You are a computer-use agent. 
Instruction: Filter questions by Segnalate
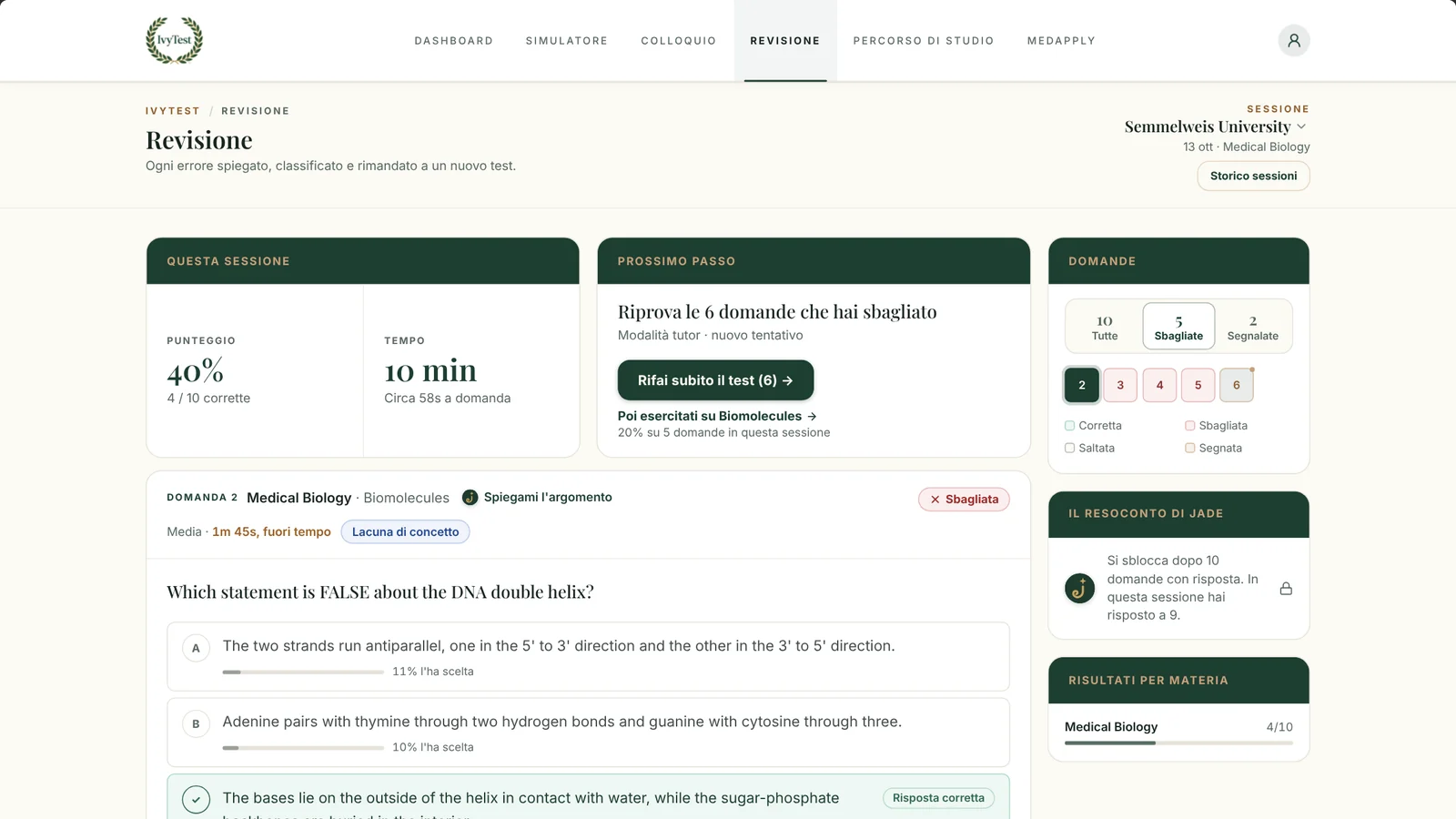(1252, 327)
